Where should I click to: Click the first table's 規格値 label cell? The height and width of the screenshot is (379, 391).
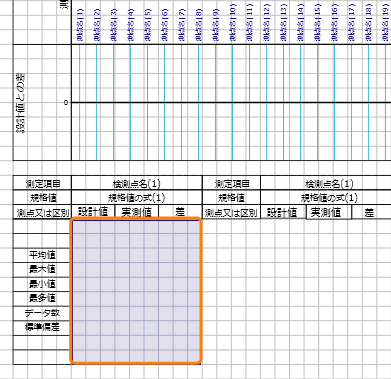43,198
